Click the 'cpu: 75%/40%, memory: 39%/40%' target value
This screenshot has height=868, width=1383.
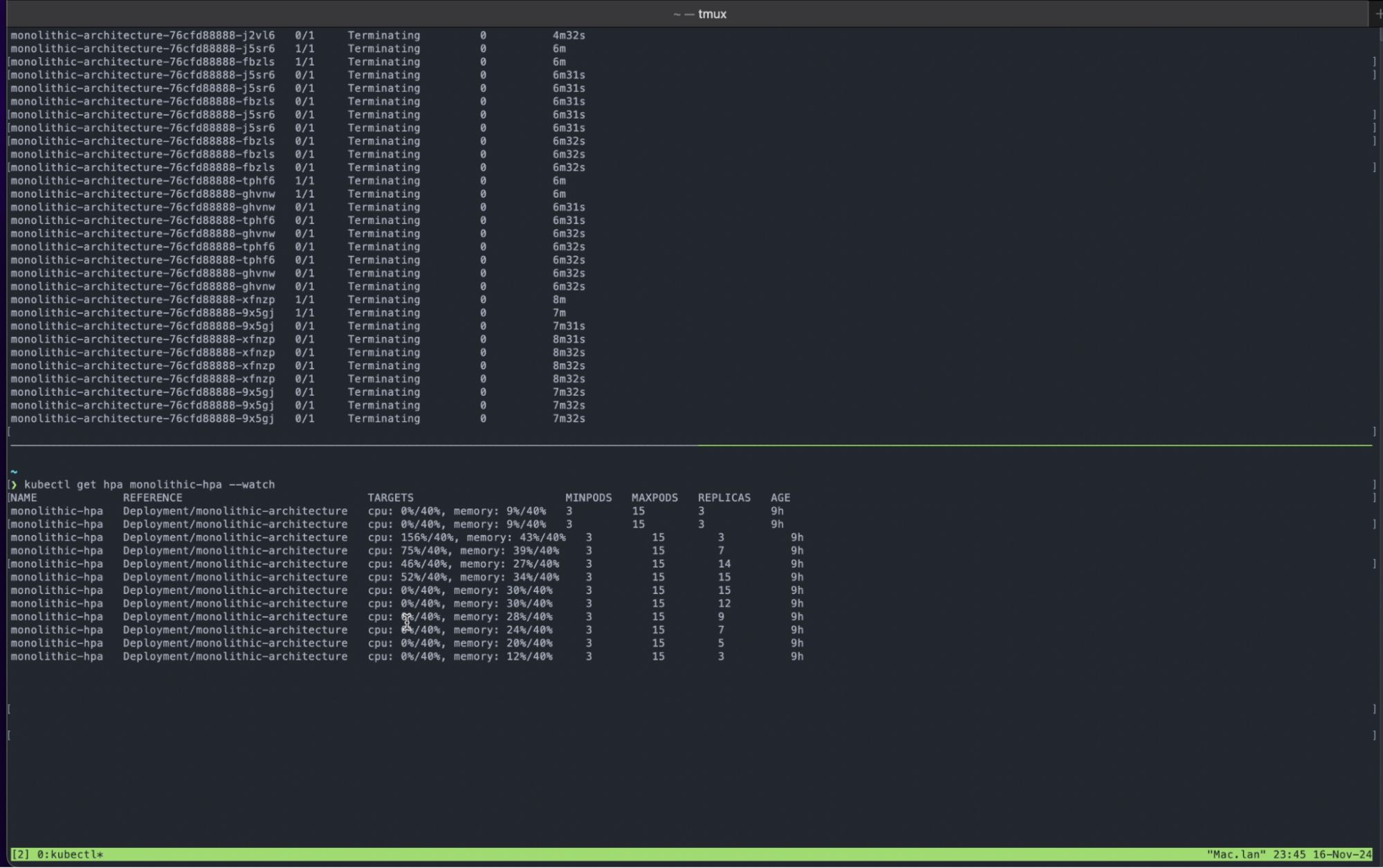[464, 551]
